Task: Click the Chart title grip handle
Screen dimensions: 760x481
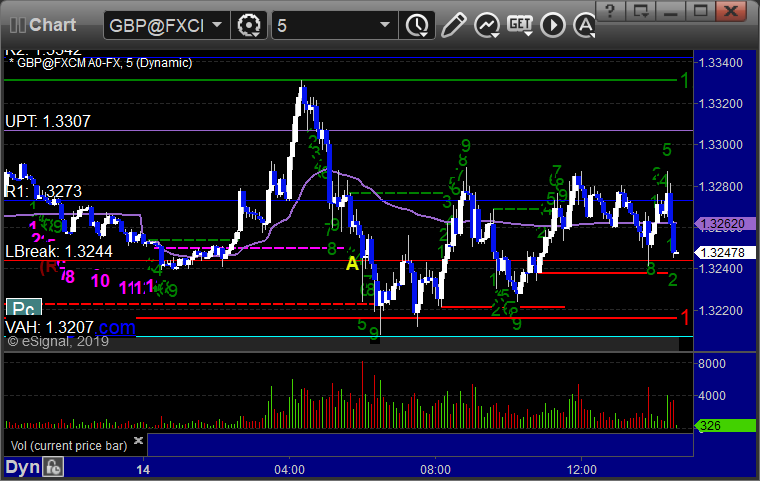Action: tap(17, 25)
